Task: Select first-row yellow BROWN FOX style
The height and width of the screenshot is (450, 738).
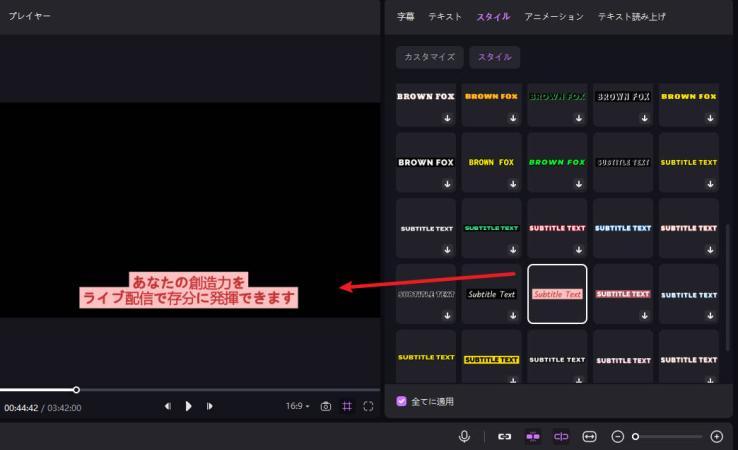Action: click(689, 105)
